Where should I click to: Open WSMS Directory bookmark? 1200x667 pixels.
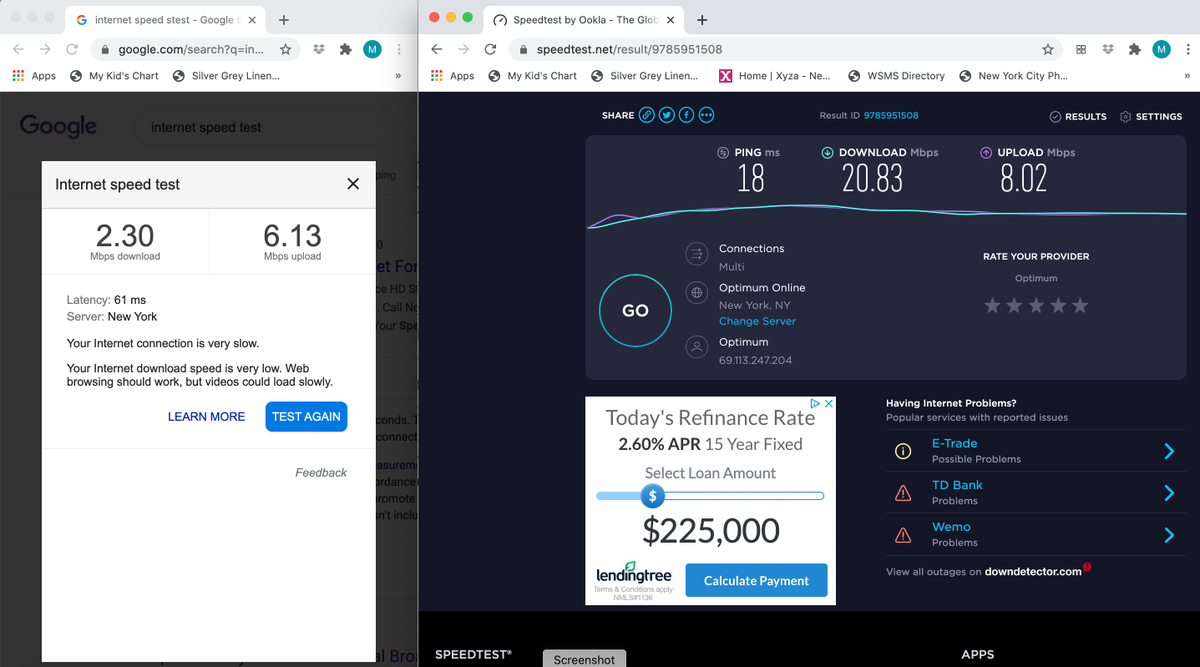pyautogui.click(x=896, y=76)
